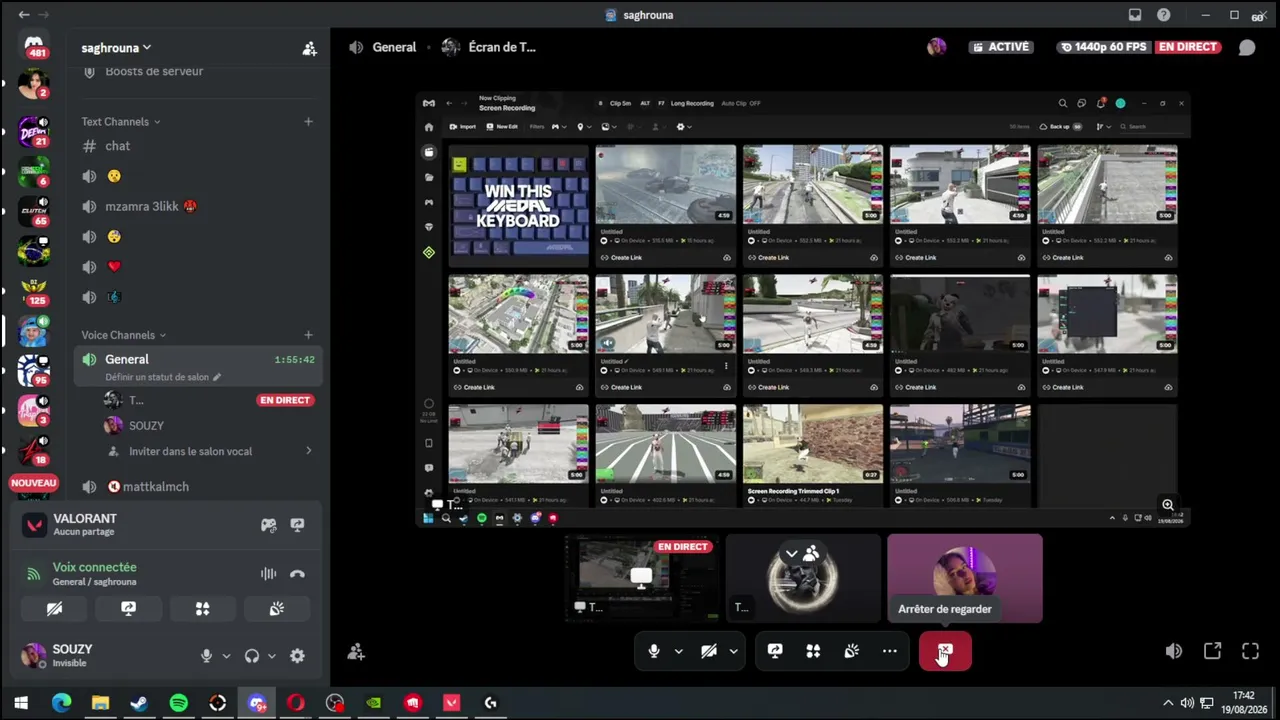The image size is (1280, 720).
Task: Share your screen from the call control bar
Action: 775,651
